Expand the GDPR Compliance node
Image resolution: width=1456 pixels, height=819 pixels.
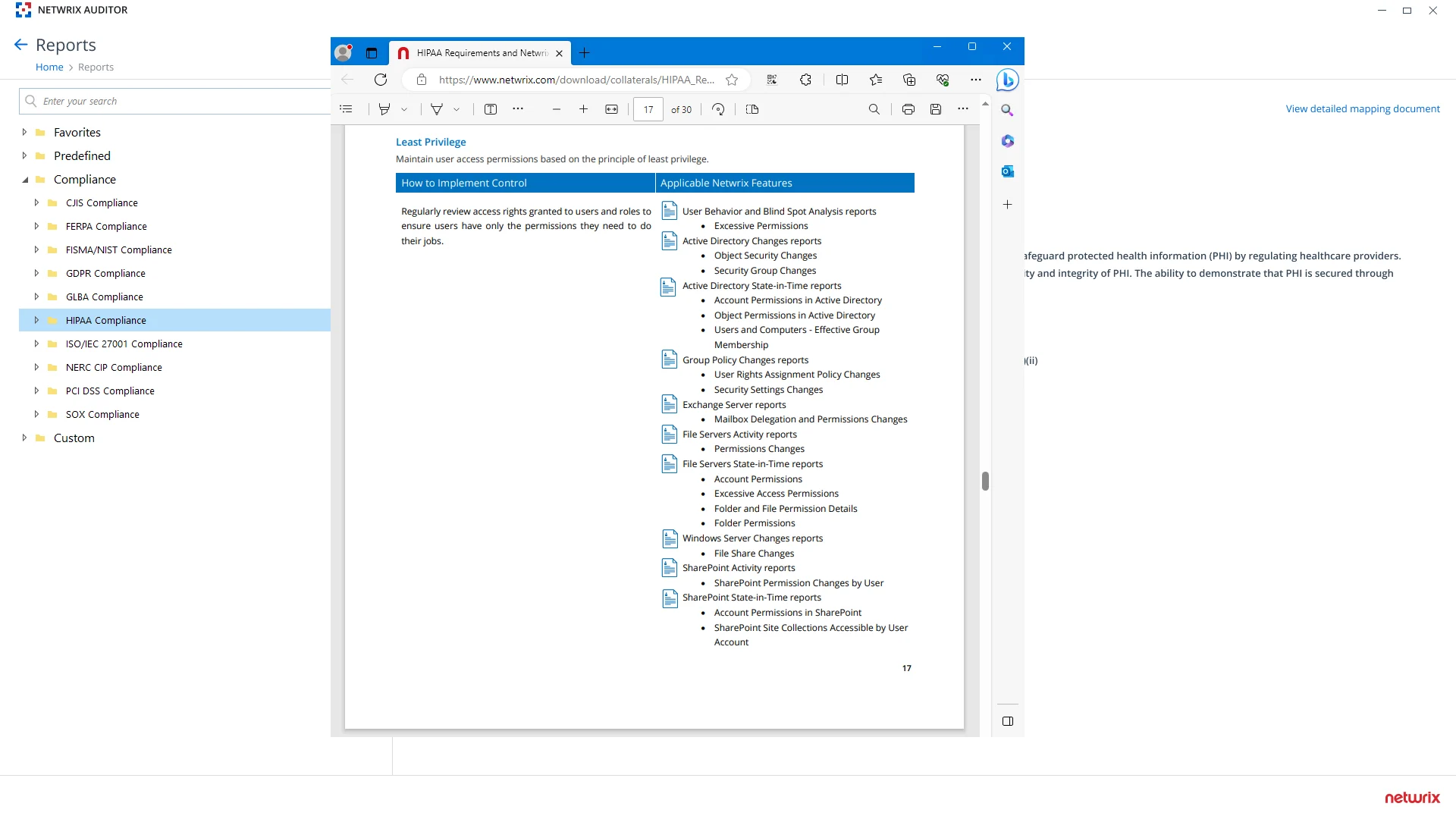click(36, 273)
